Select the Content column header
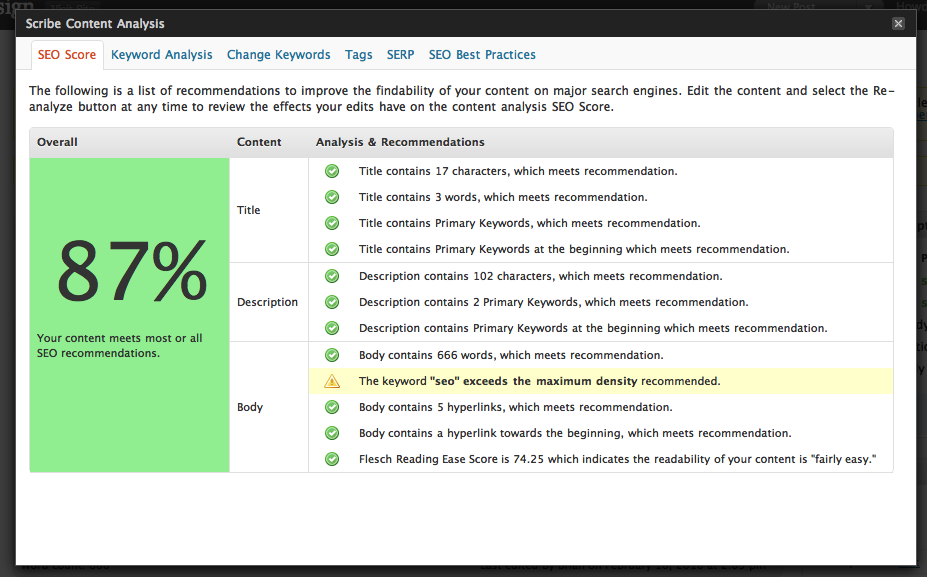Viewport: 927px width, 577px height. [259, 142]
